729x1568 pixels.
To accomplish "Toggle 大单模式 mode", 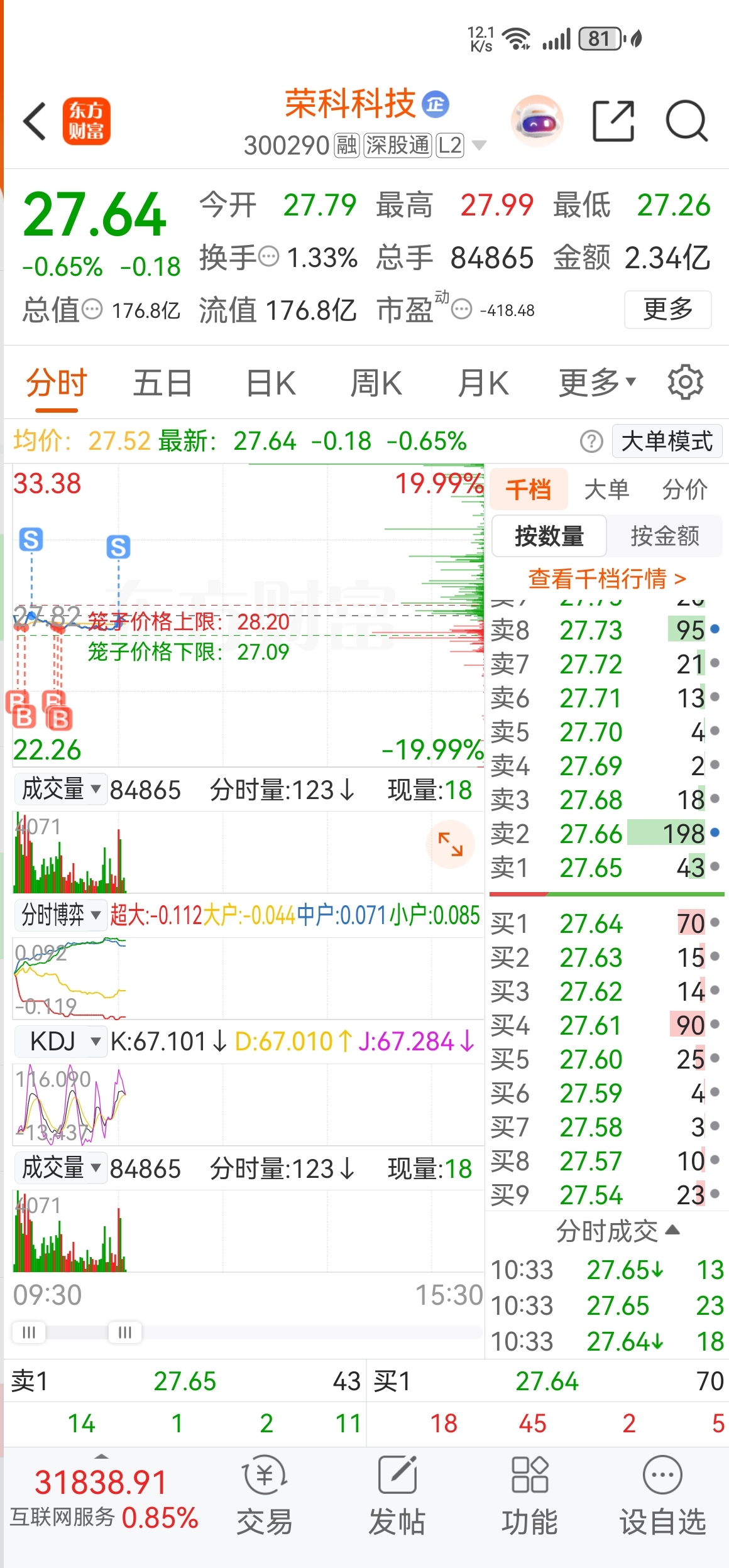I will (667, 442).
